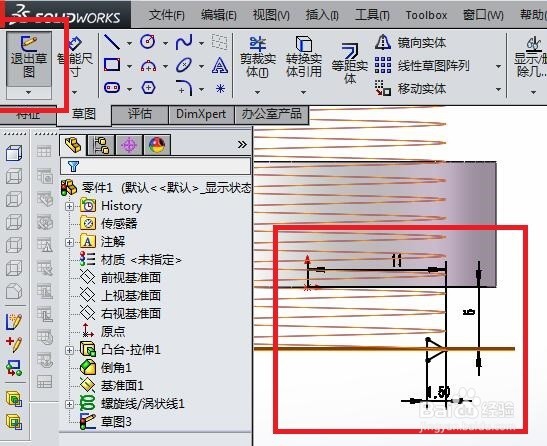Click Linear Sketch Pattern (线性草图阵列)

[x=422, y=65]
